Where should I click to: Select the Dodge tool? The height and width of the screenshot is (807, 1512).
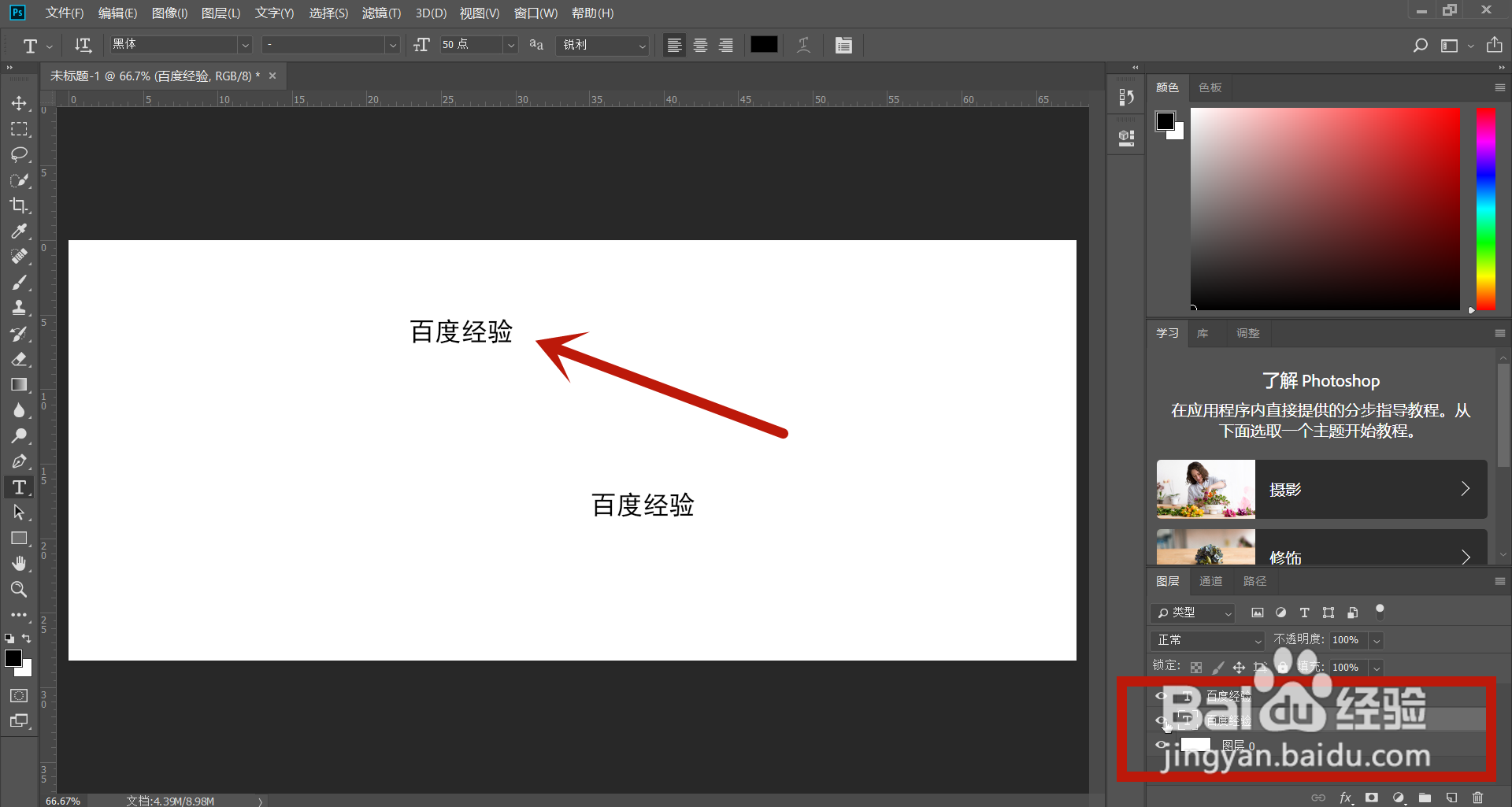[x=19, y=436]
